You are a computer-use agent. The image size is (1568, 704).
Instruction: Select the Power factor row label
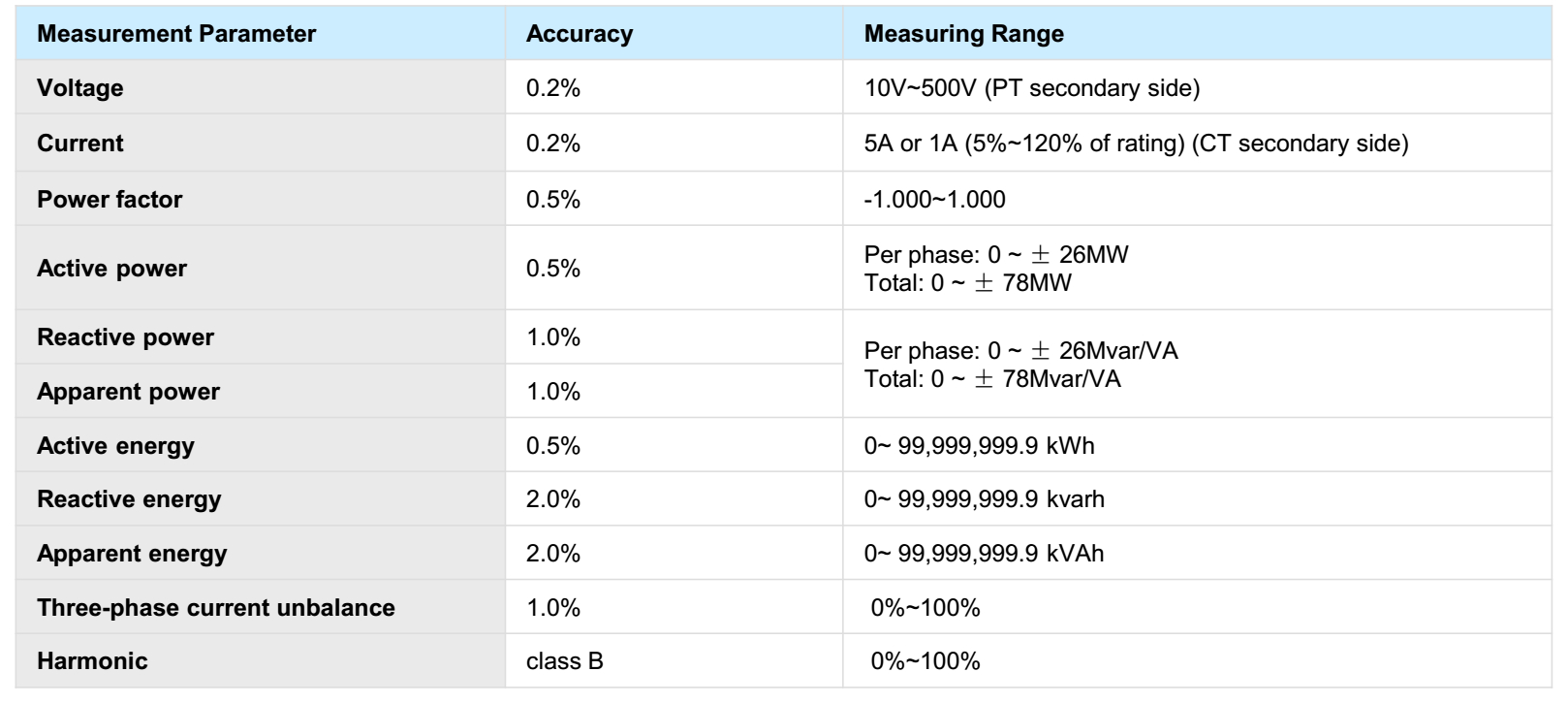point(110,200)
